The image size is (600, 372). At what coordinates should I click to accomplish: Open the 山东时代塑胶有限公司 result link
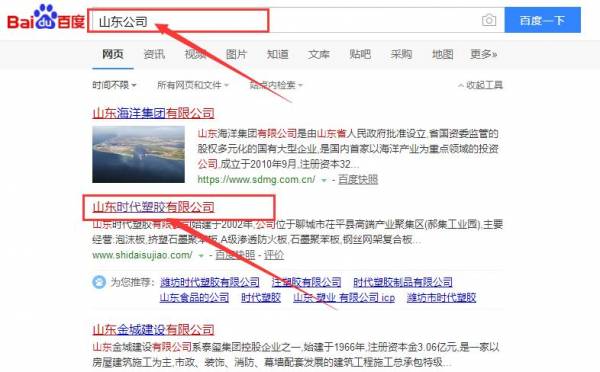tap(153, 207)
